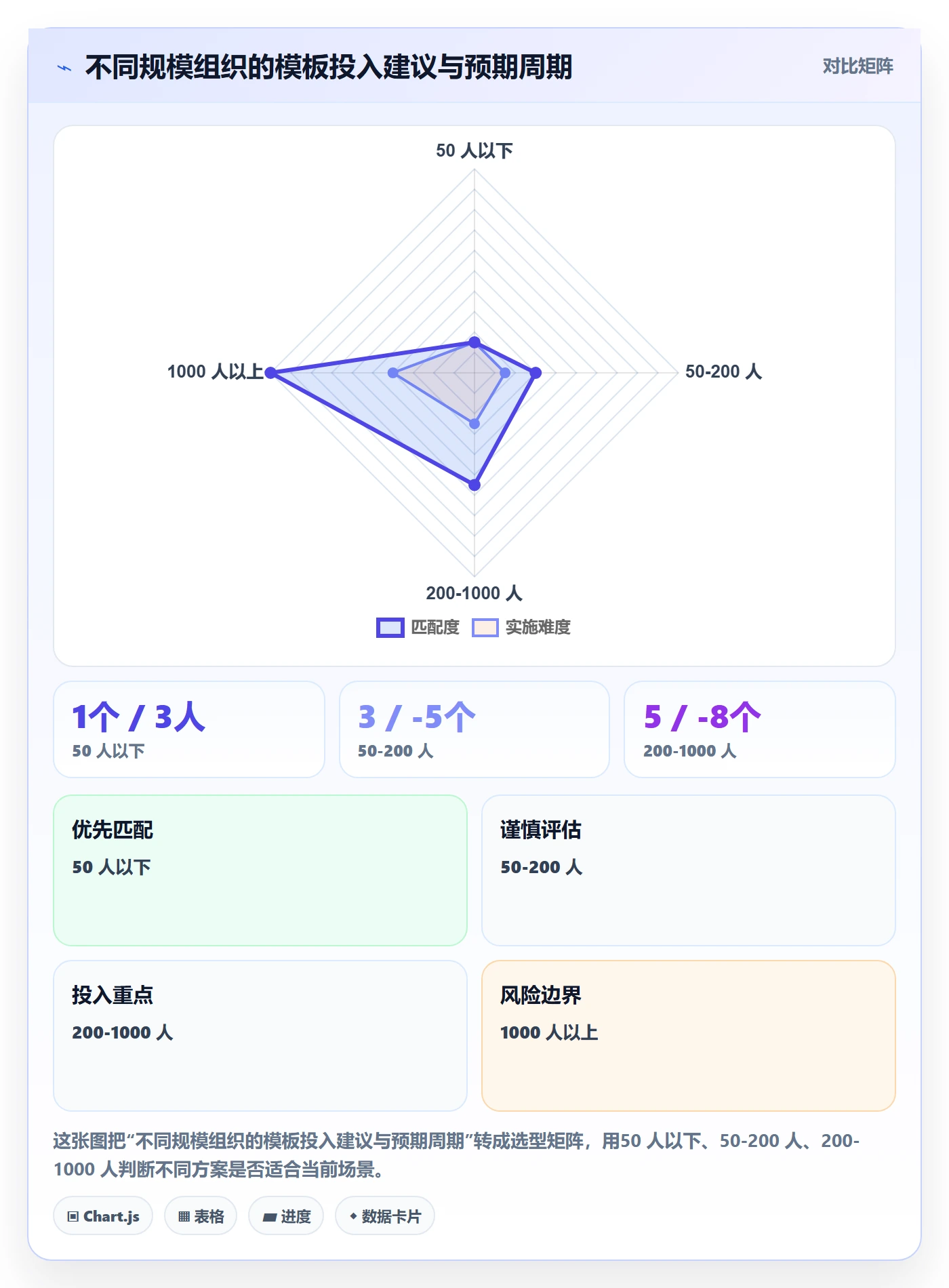Open the 3 / -5个 stat card
The height and width of the screenshot is (1288, 949).
[x=474, y=729]
